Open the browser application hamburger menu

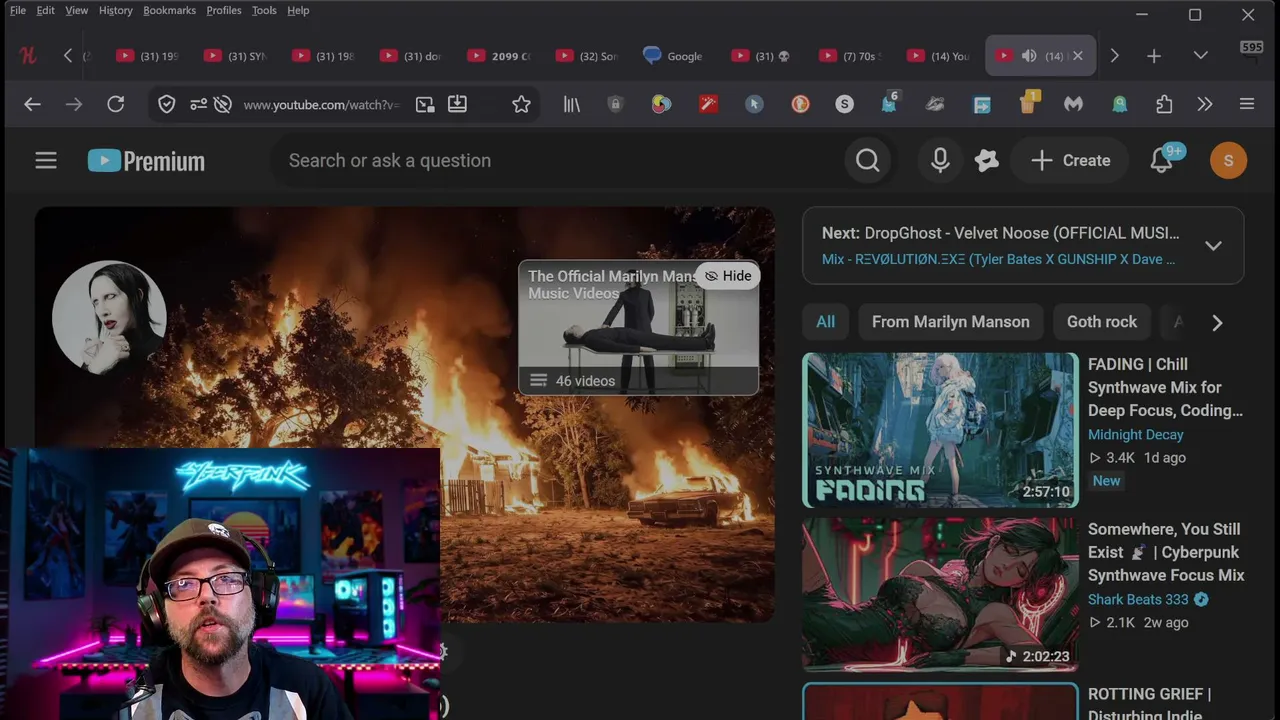tap(1247, 104)
